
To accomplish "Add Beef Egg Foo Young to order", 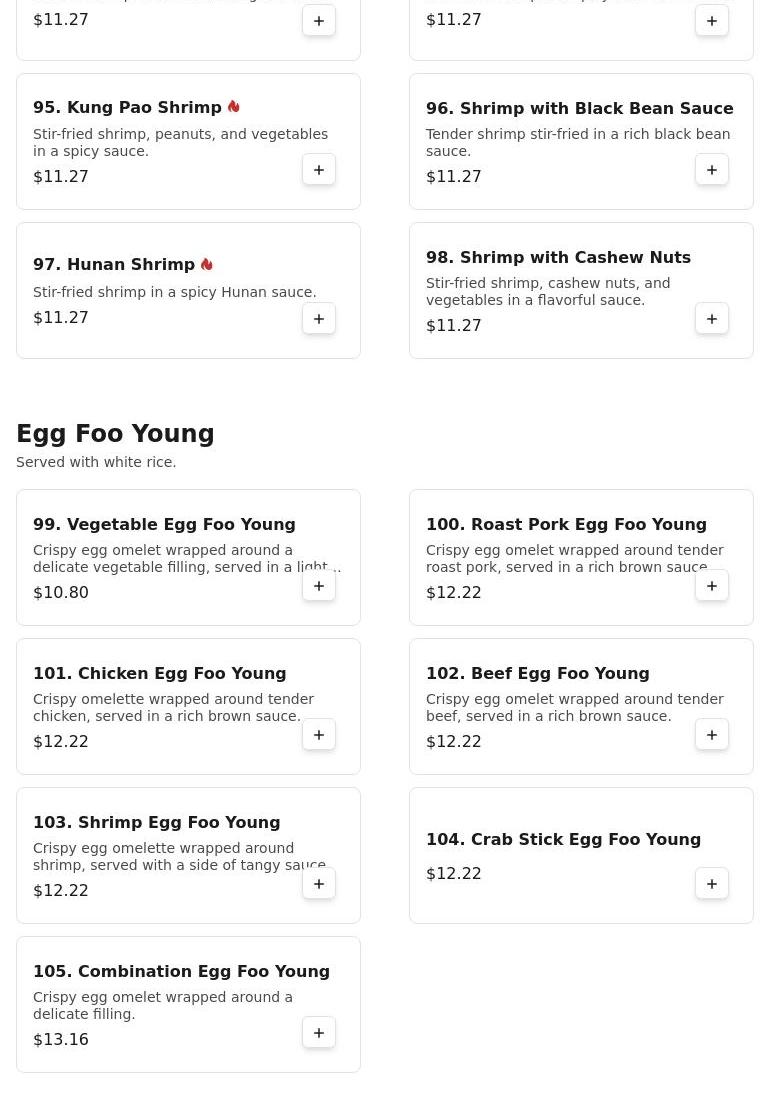I will tap(712, 735).
